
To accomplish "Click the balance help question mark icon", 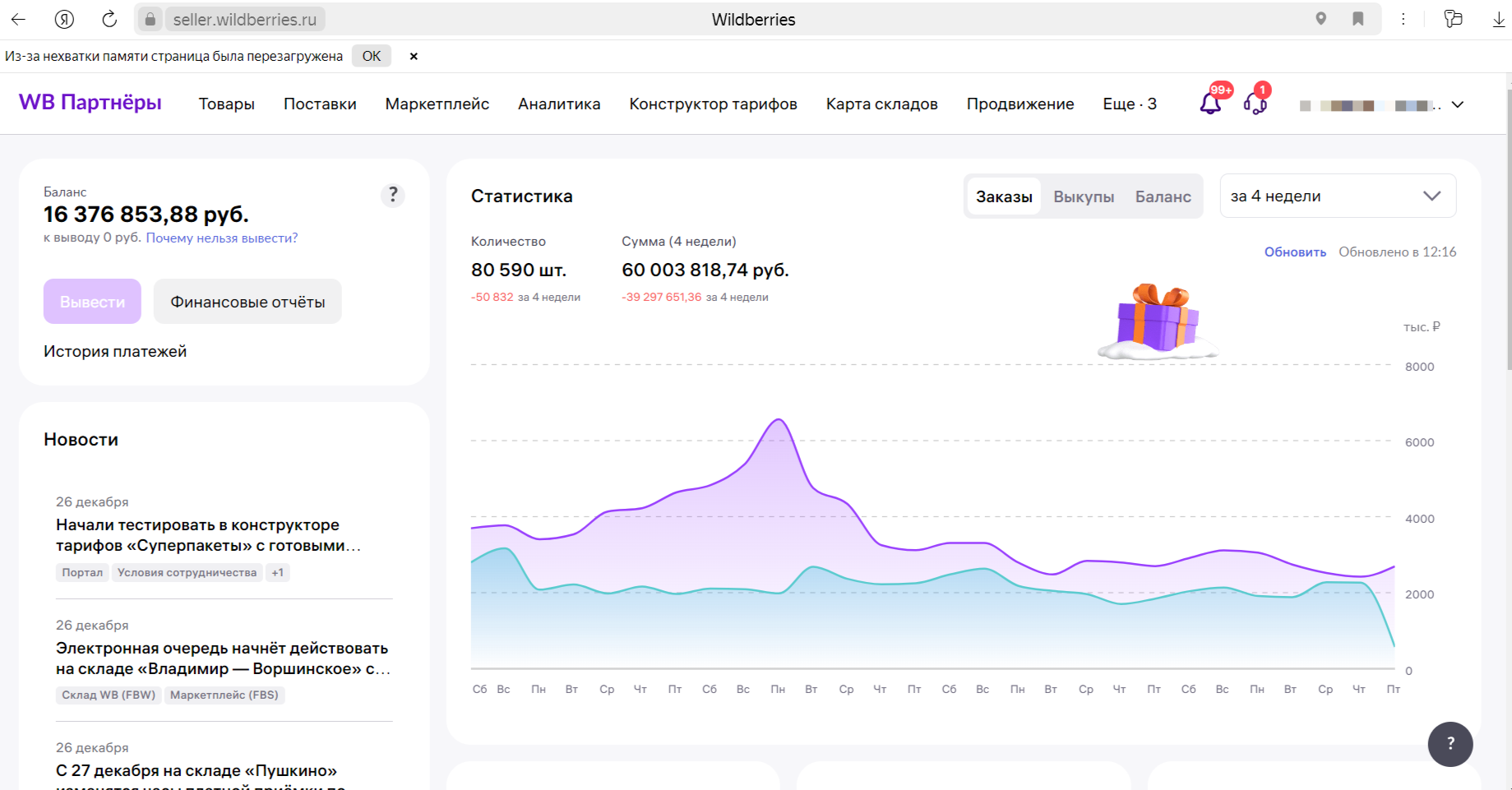I will pyautogui.click(x=393, y=196).
